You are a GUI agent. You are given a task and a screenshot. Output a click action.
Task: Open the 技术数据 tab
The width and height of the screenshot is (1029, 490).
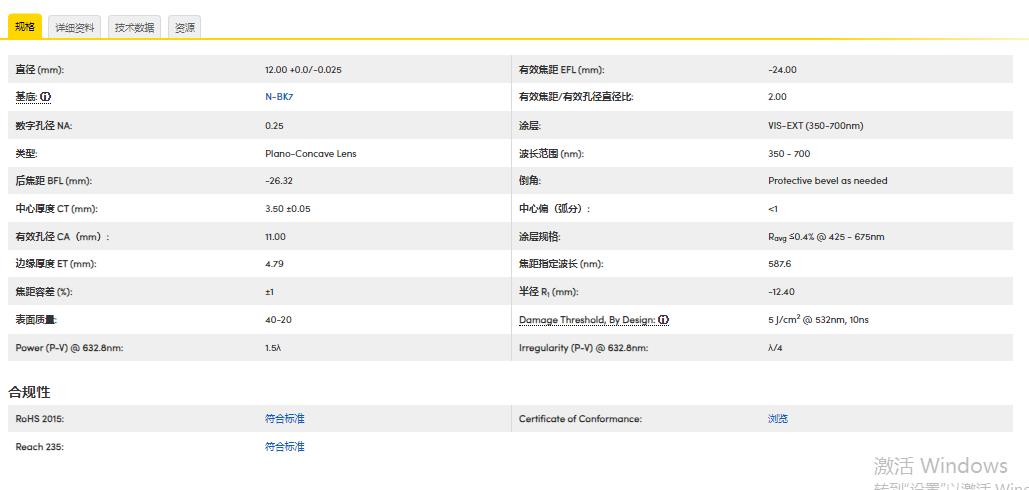[134, 28]
